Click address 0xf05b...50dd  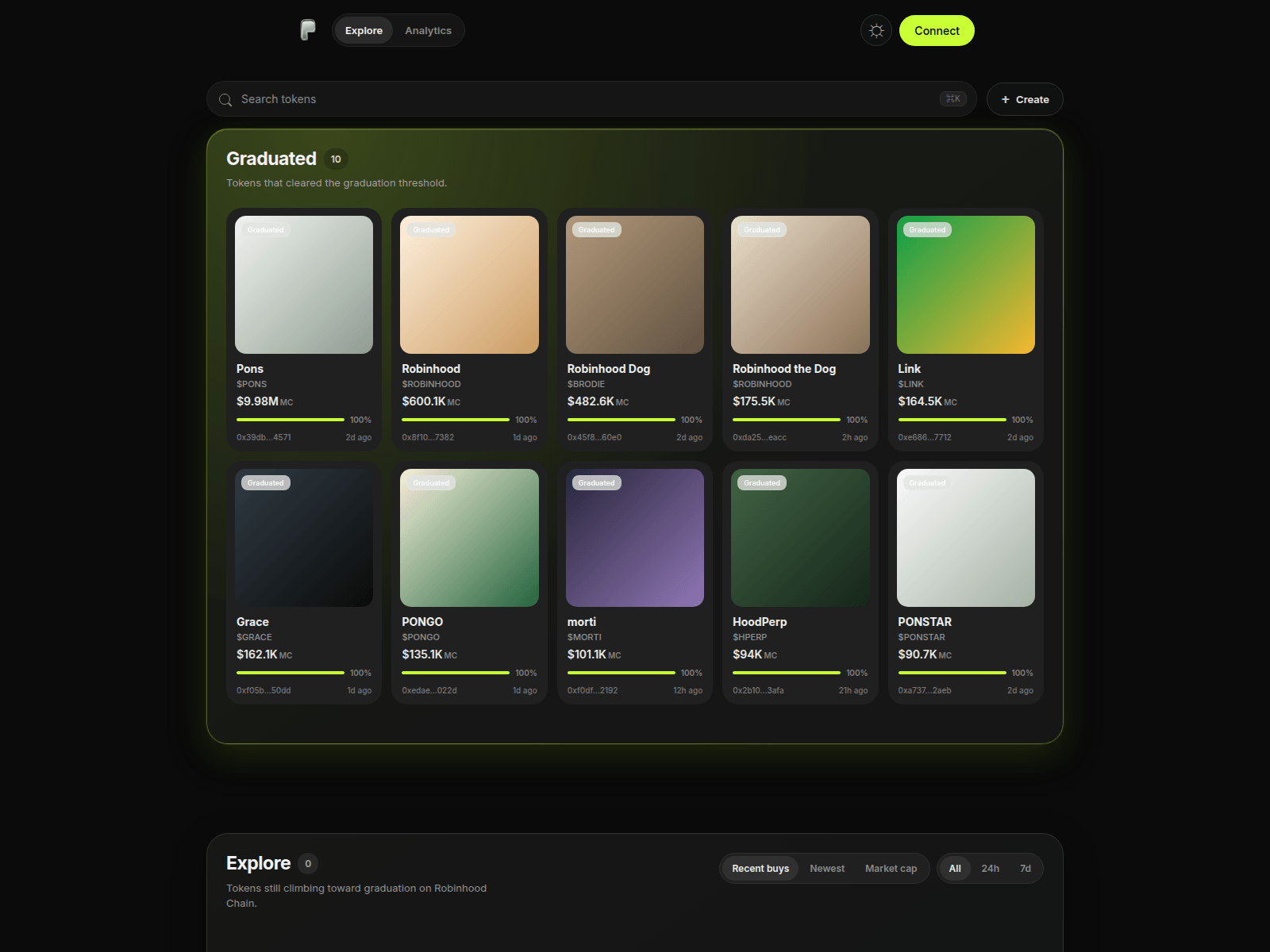(x=264, y=690)
